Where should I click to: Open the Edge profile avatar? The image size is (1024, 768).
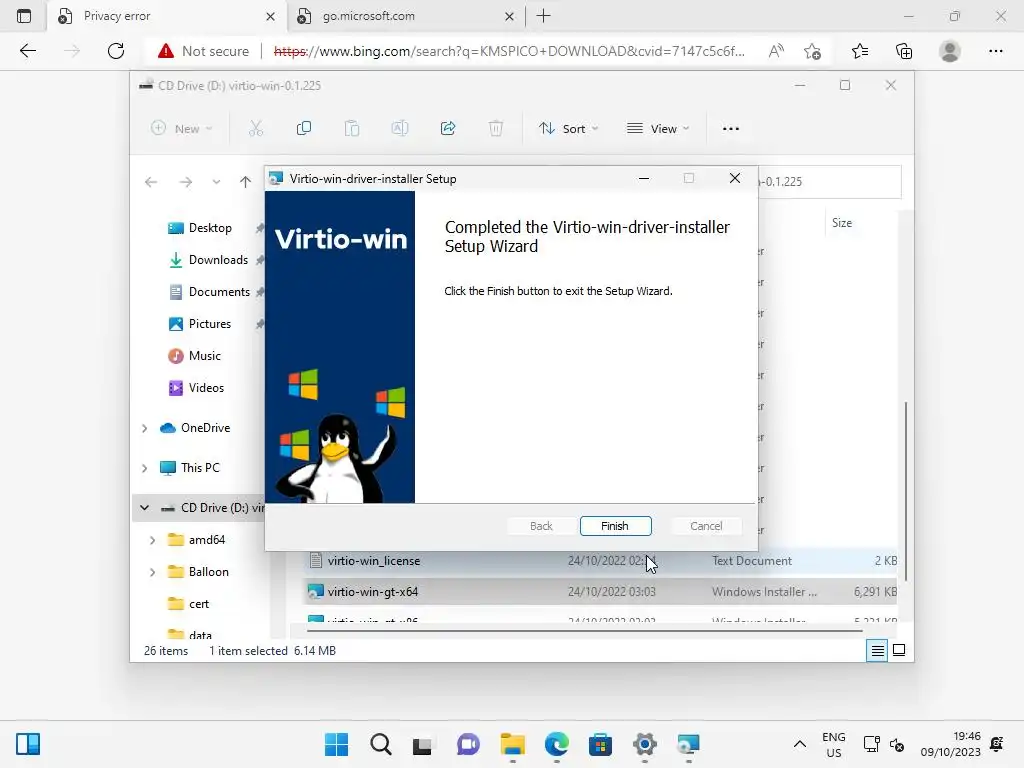click(x=950, y=51)
